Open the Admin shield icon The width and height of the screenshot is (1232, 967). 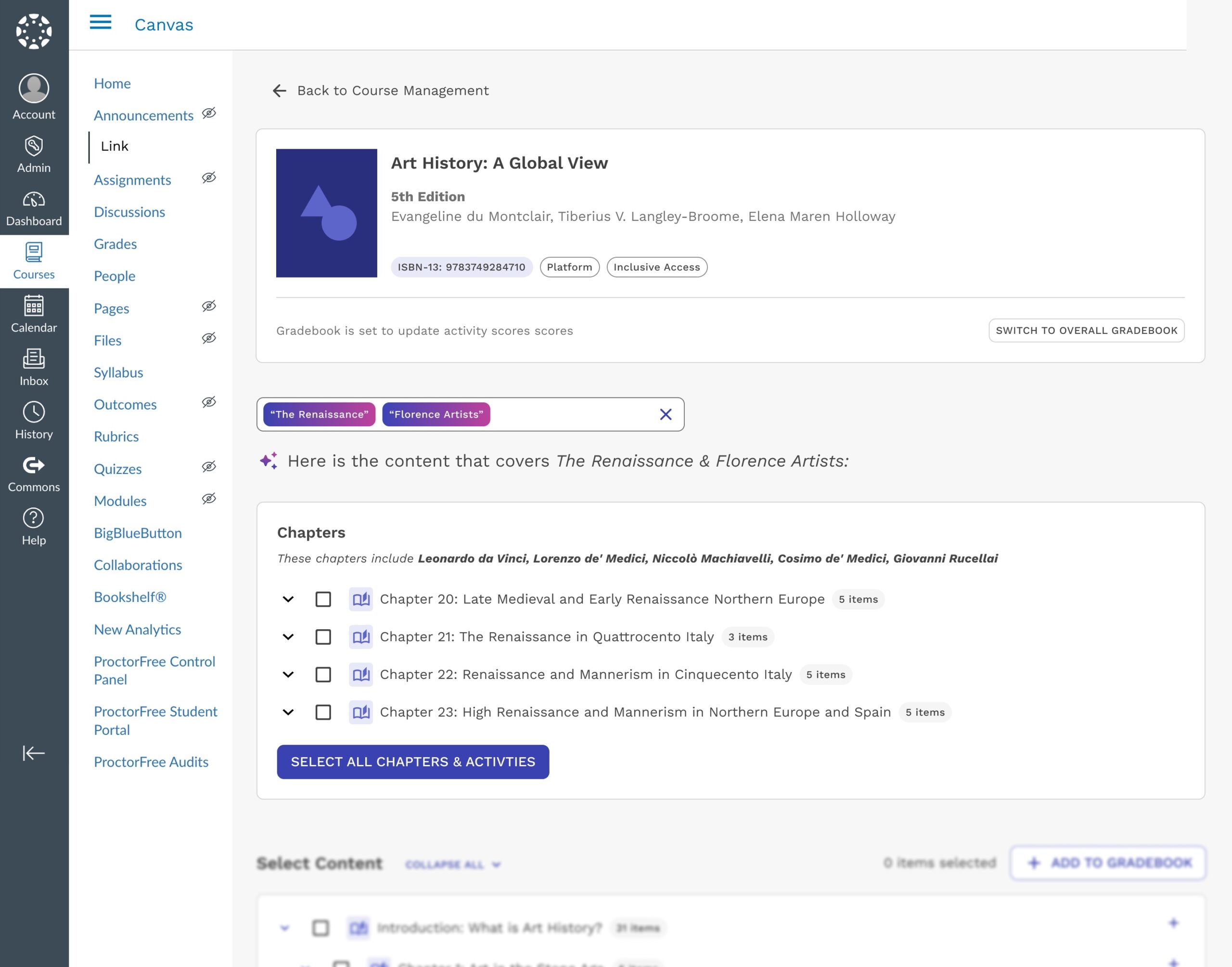tap(34, 146)
